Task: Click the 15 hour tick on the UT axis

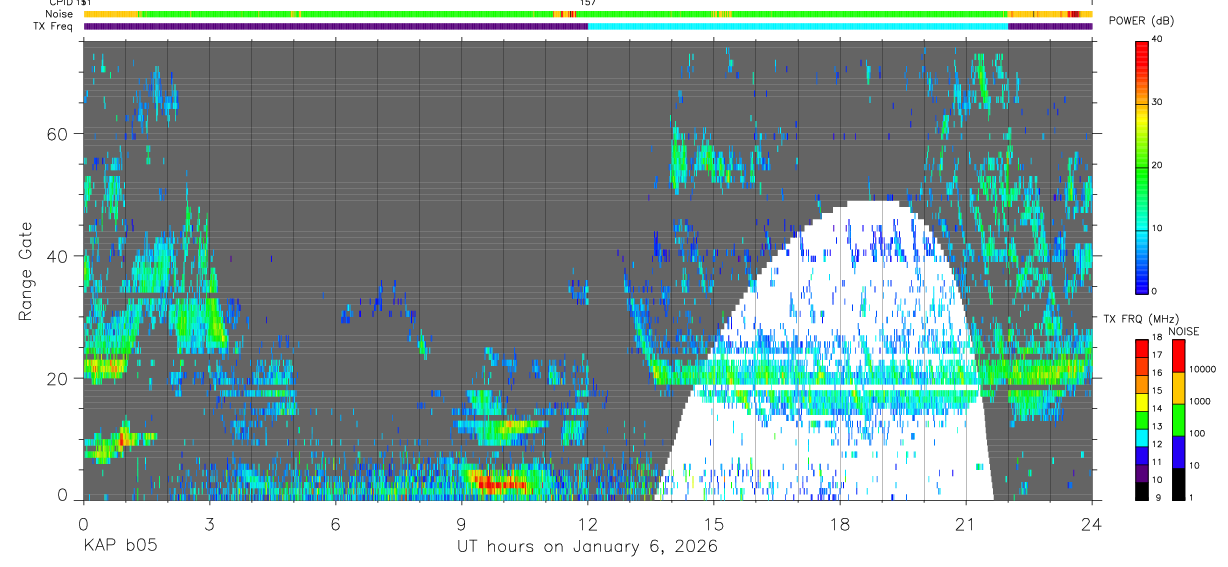Action: pyautogui.click(x=714, y=523)
